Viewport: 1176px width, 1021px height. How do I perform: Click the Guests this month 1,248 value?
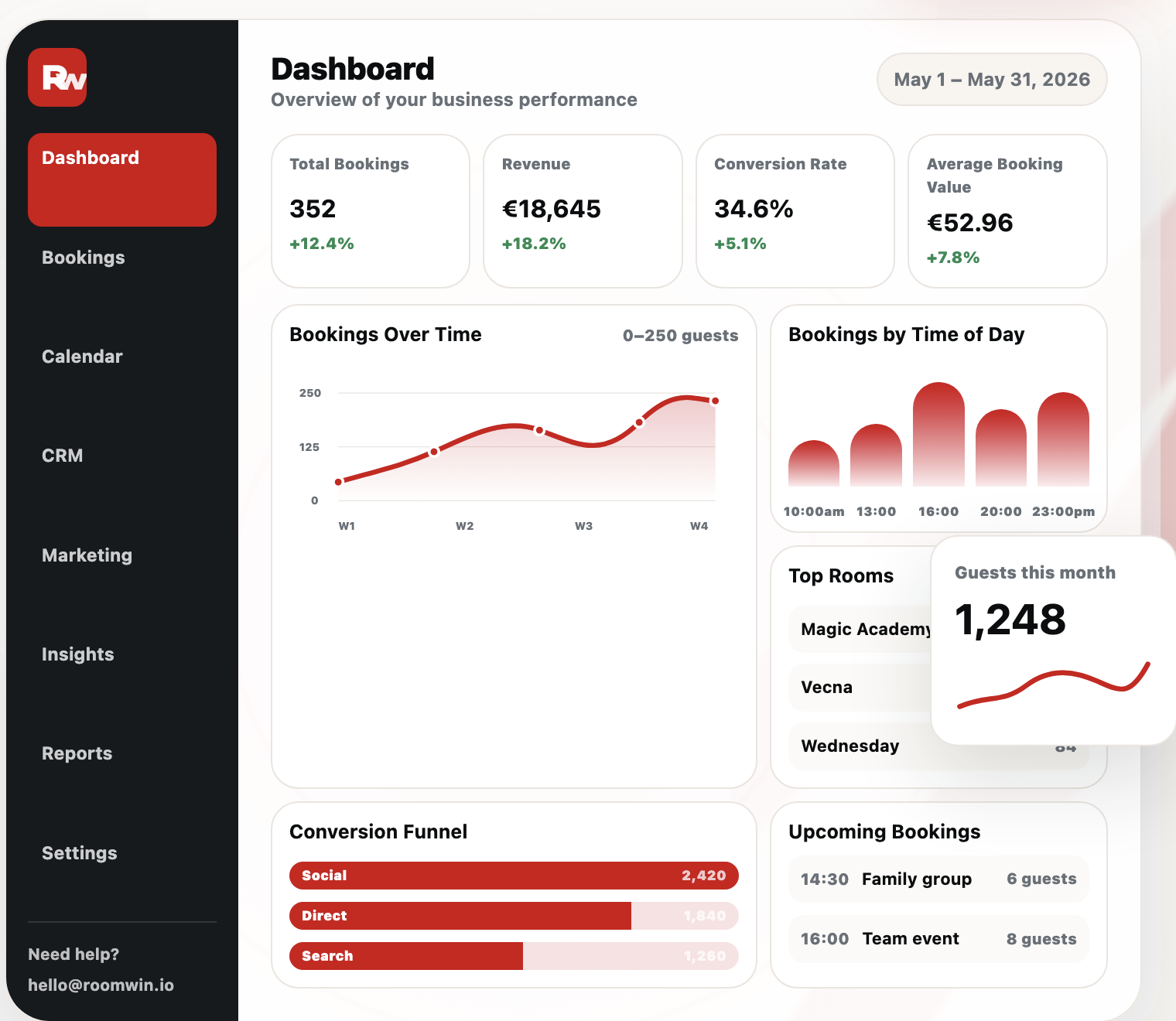[x=1010, y=620]
